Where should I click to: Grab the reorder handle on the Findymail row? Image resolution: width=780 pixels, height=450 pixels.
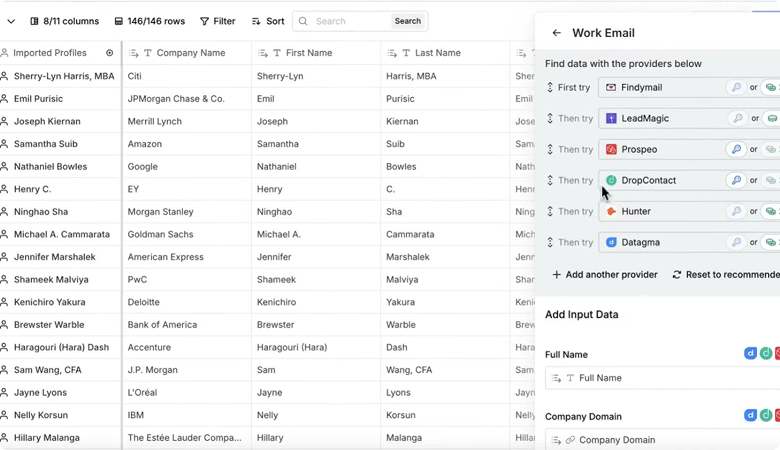[x=550, y=88]
